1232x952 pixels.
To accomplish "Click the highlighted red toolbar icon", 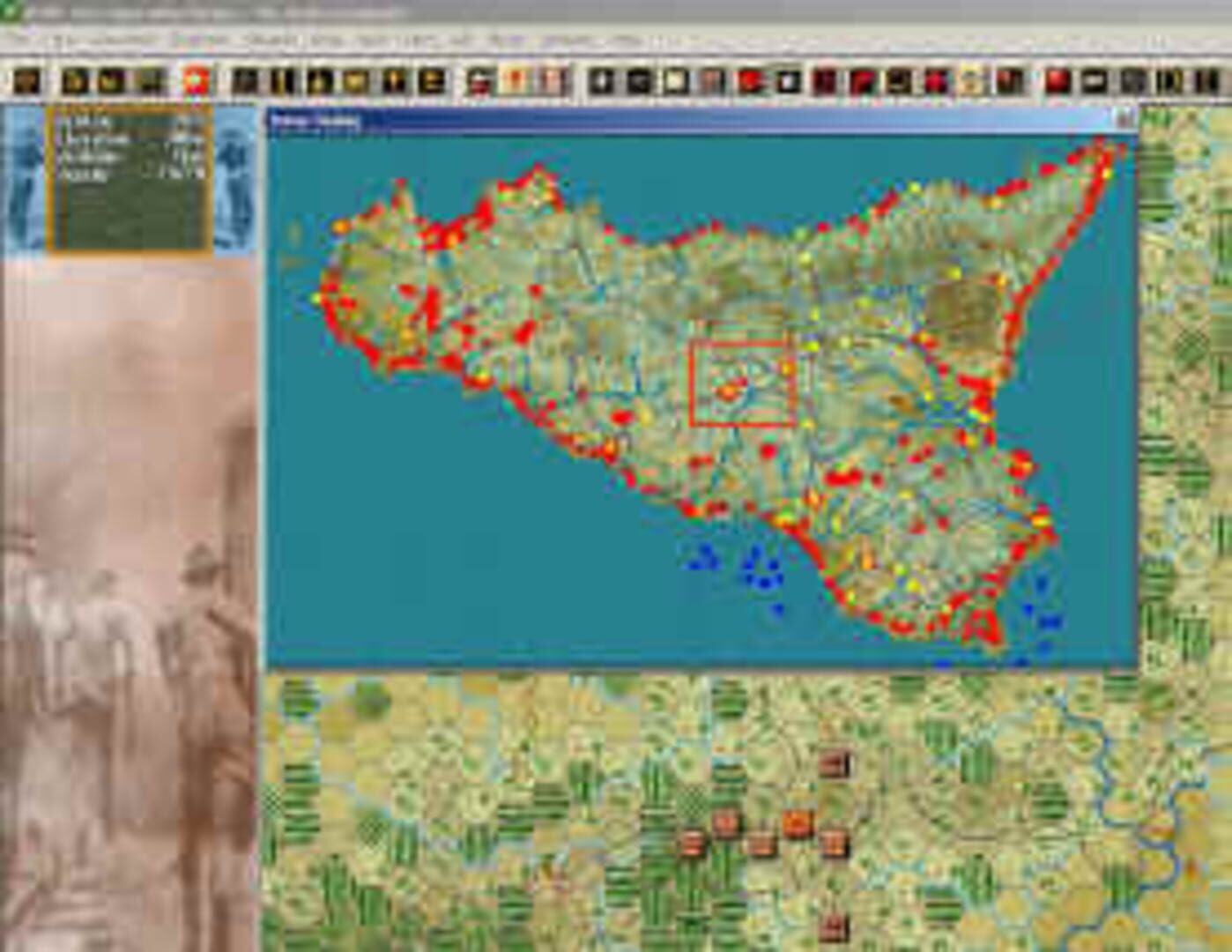I will pos(196,78).
